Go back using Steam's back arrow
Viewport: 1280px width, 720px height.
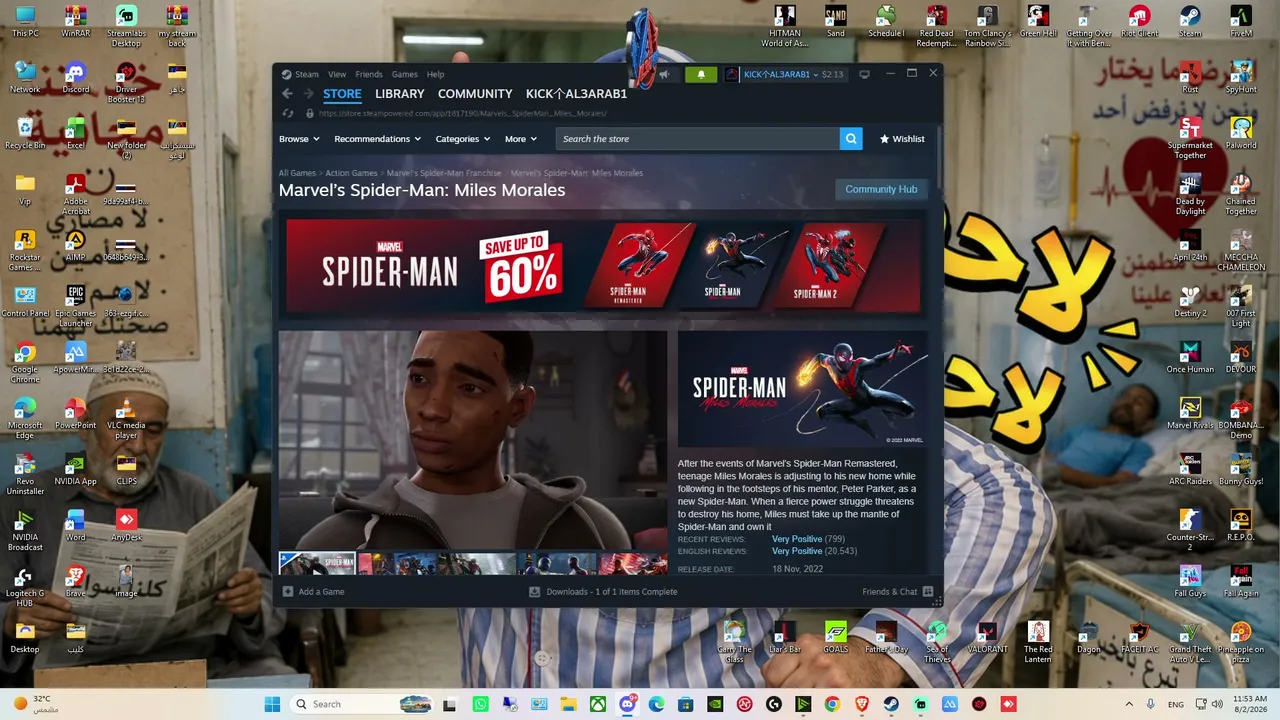(287, 94)
